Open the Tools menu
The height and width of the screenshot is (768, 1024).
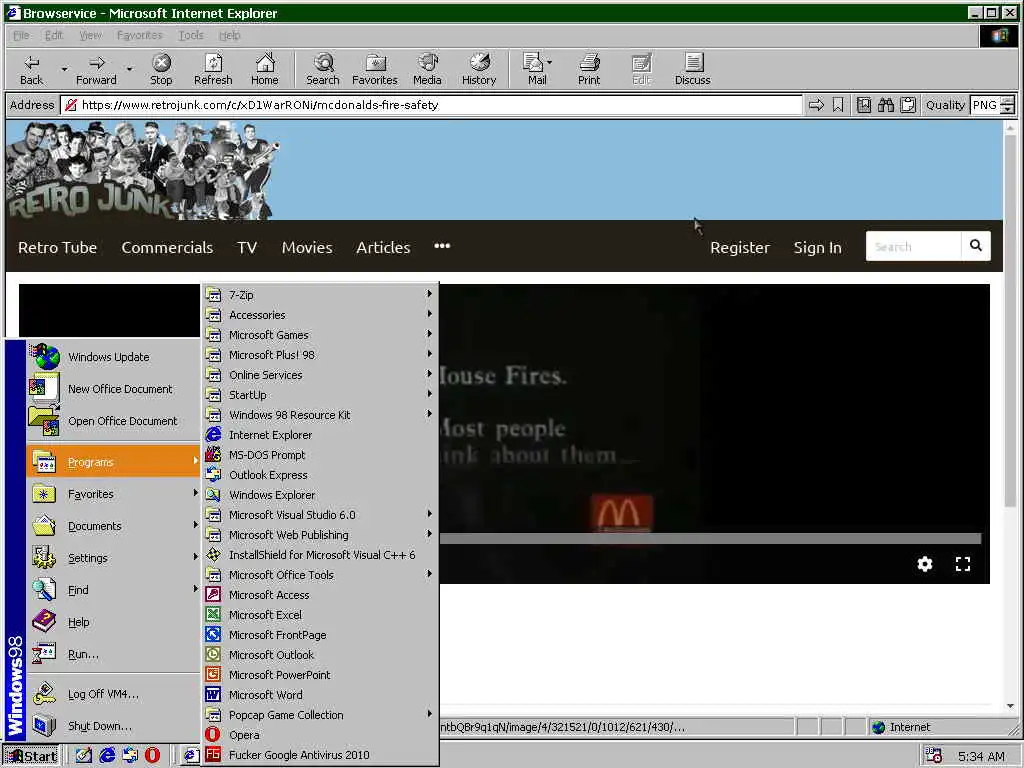[191, 35]
